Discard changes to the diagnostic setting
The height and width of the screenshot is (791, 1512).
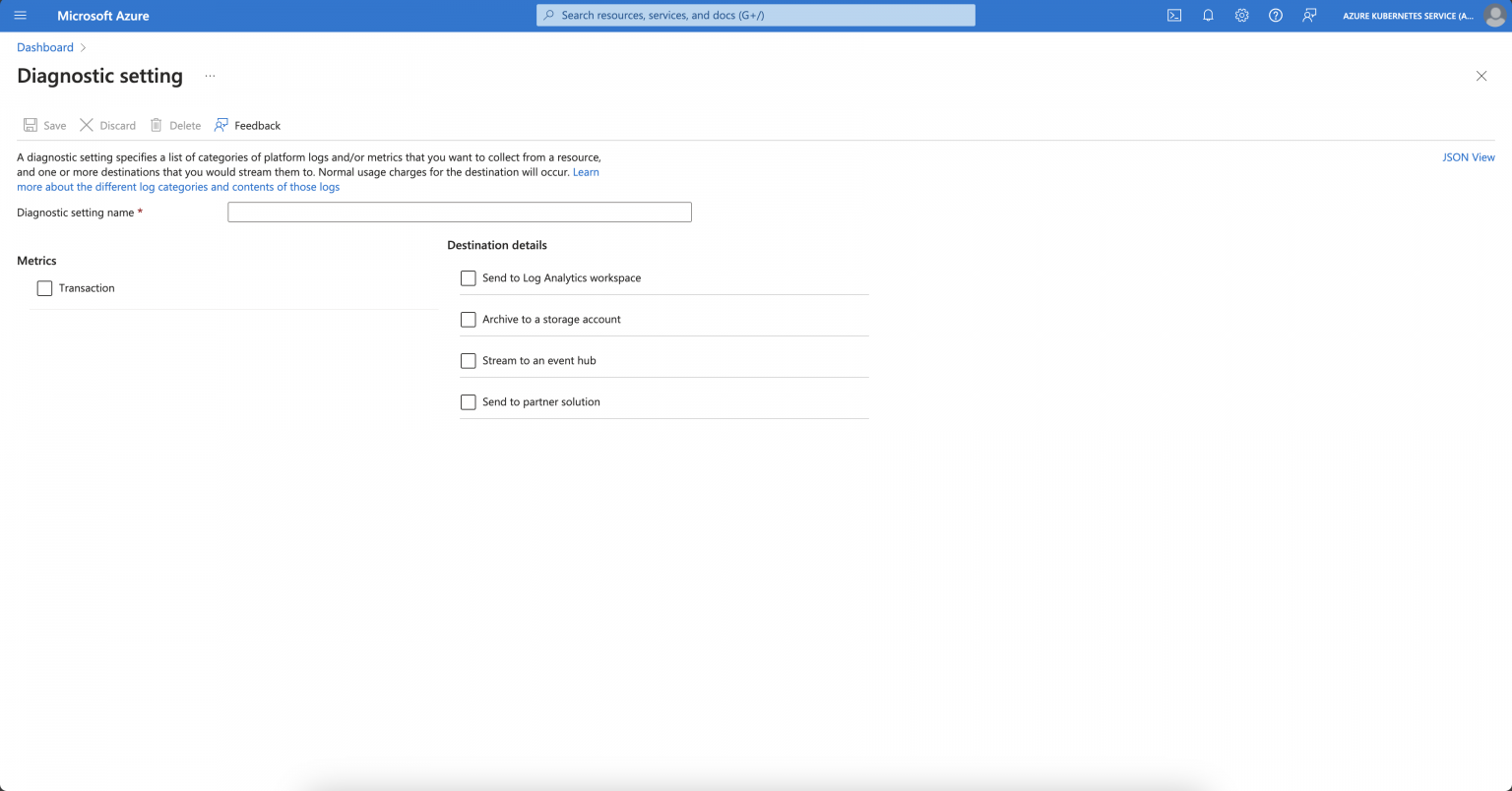click(x=108, y=125)
